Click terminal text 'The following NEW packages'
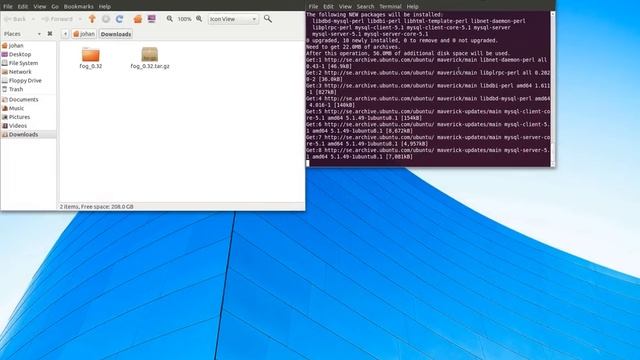The height and width of the screenshot is (360, 640). [375, 15]
